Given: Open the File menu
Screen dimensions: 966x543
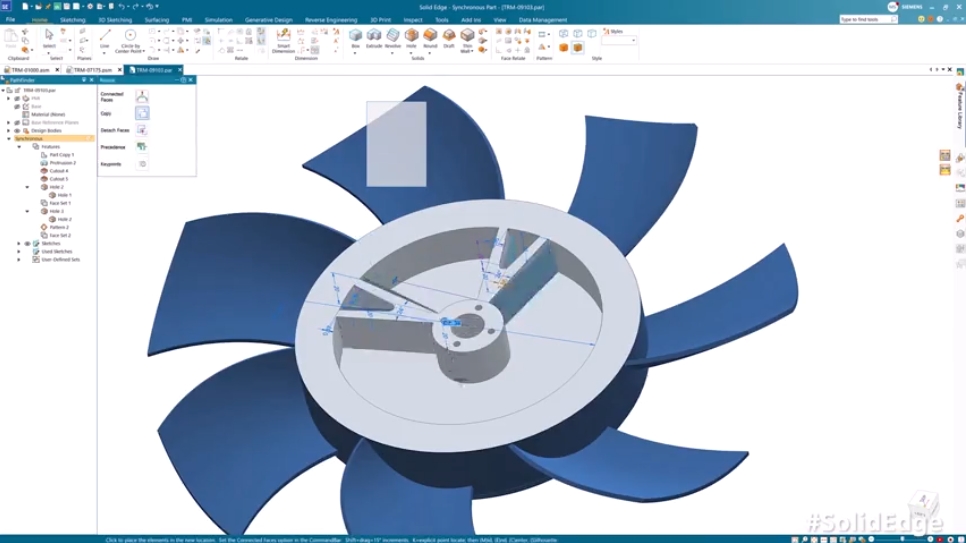Looking at the screenshot, I should 10,20.
